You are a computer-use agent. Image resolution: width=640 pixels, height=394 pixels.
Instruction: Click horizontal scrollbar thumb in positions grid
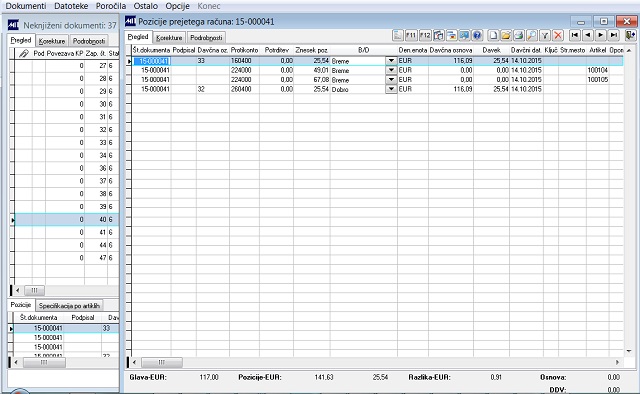(162, 362)
